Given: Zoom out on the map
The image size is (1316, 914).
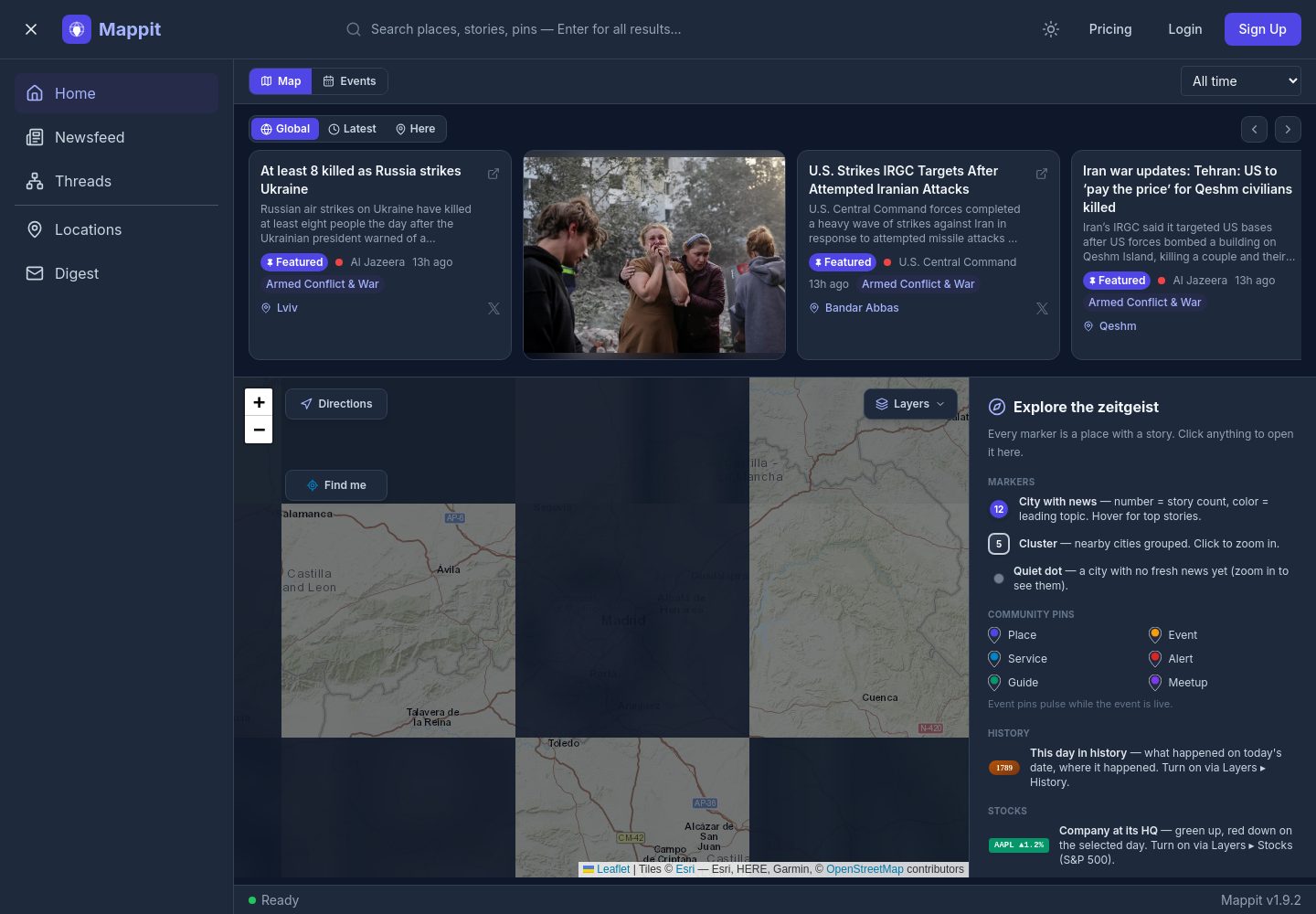Looking at the screenshot, I should coord(259,430).
